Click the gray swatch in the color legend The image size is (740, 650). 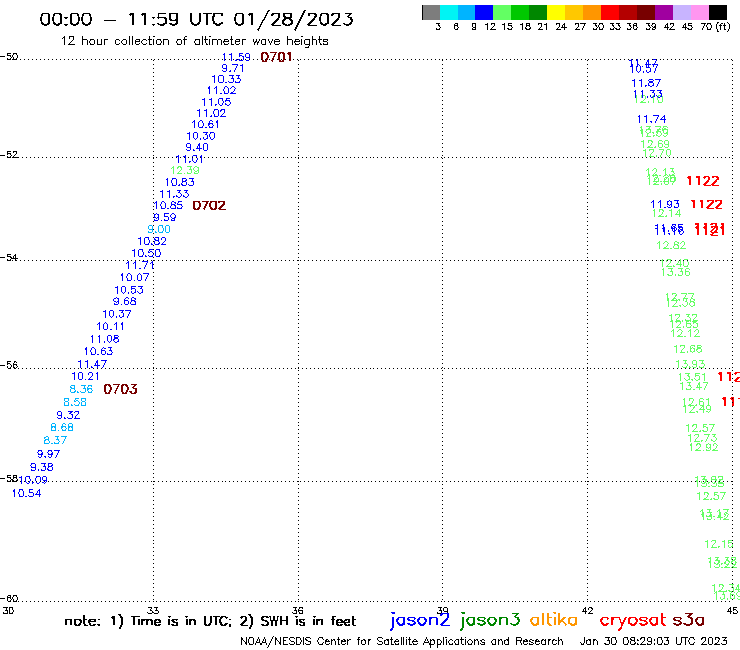click(431, 12)
